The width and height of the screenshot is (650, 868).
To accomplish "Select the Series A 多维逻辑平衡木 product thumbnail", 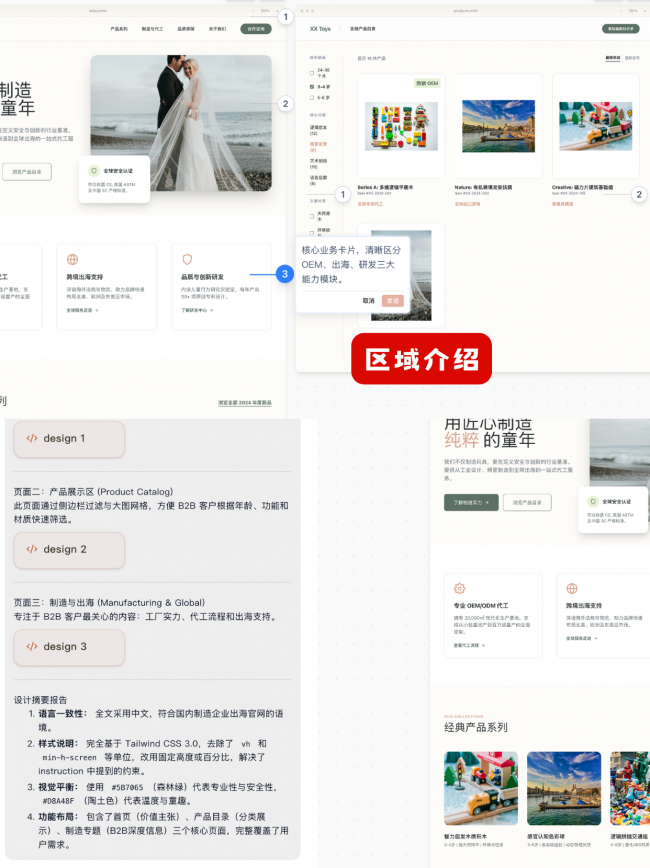I will (401, 126).
